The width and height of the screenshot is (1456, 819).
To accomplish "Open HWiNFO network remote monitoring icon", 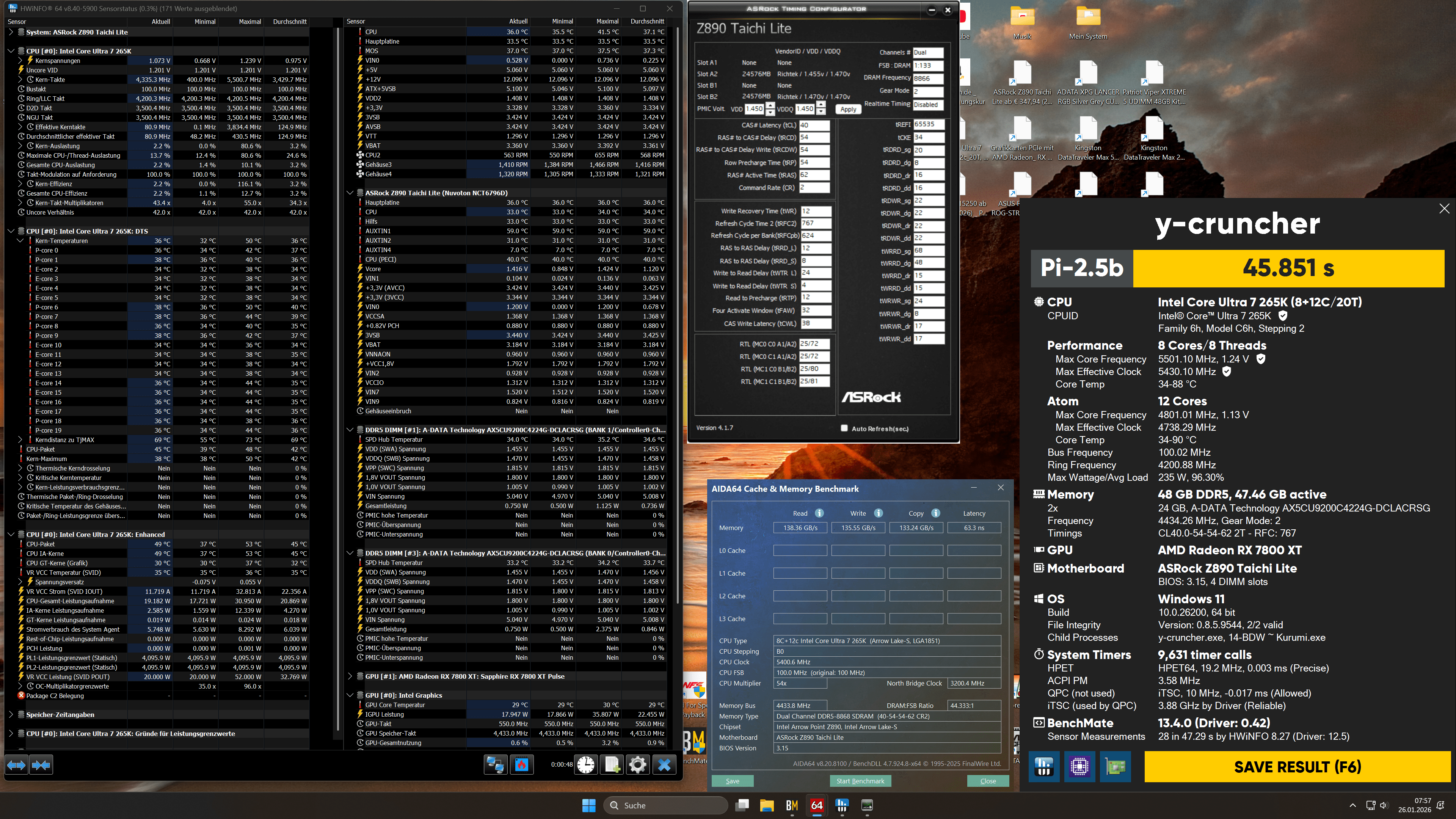I will click(x=495, y=765).
